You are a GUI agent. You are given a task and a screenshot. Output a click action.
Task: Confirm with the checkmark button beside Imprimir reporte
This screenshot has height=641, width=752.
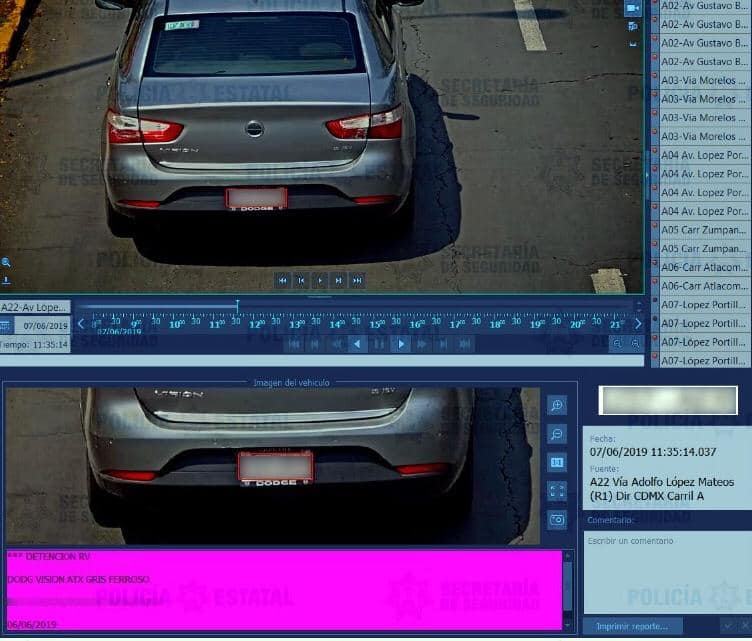click(x=727, y=626)
